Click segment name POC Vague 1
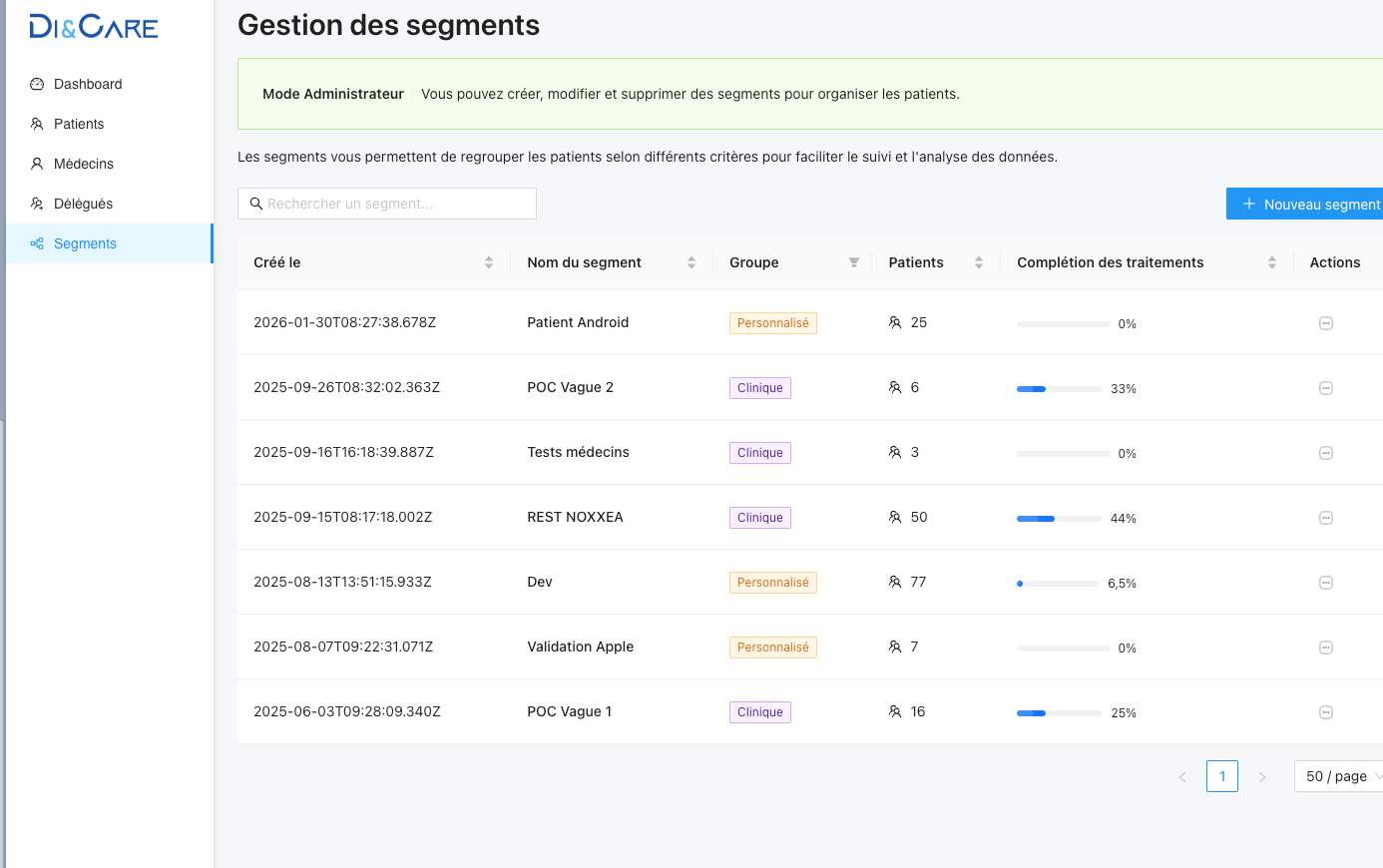 tap(570, 711)
